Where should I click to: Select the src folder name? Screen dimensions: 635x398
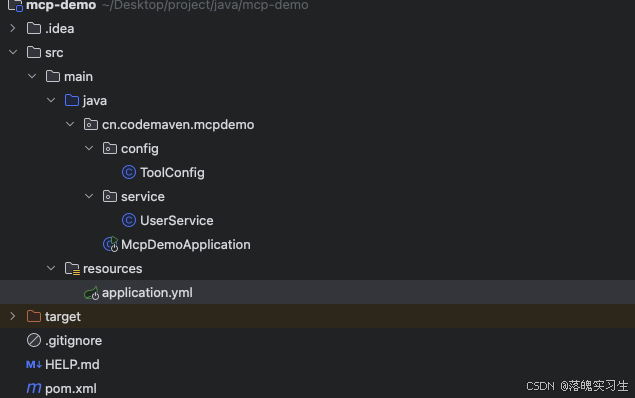pos(54,53)
